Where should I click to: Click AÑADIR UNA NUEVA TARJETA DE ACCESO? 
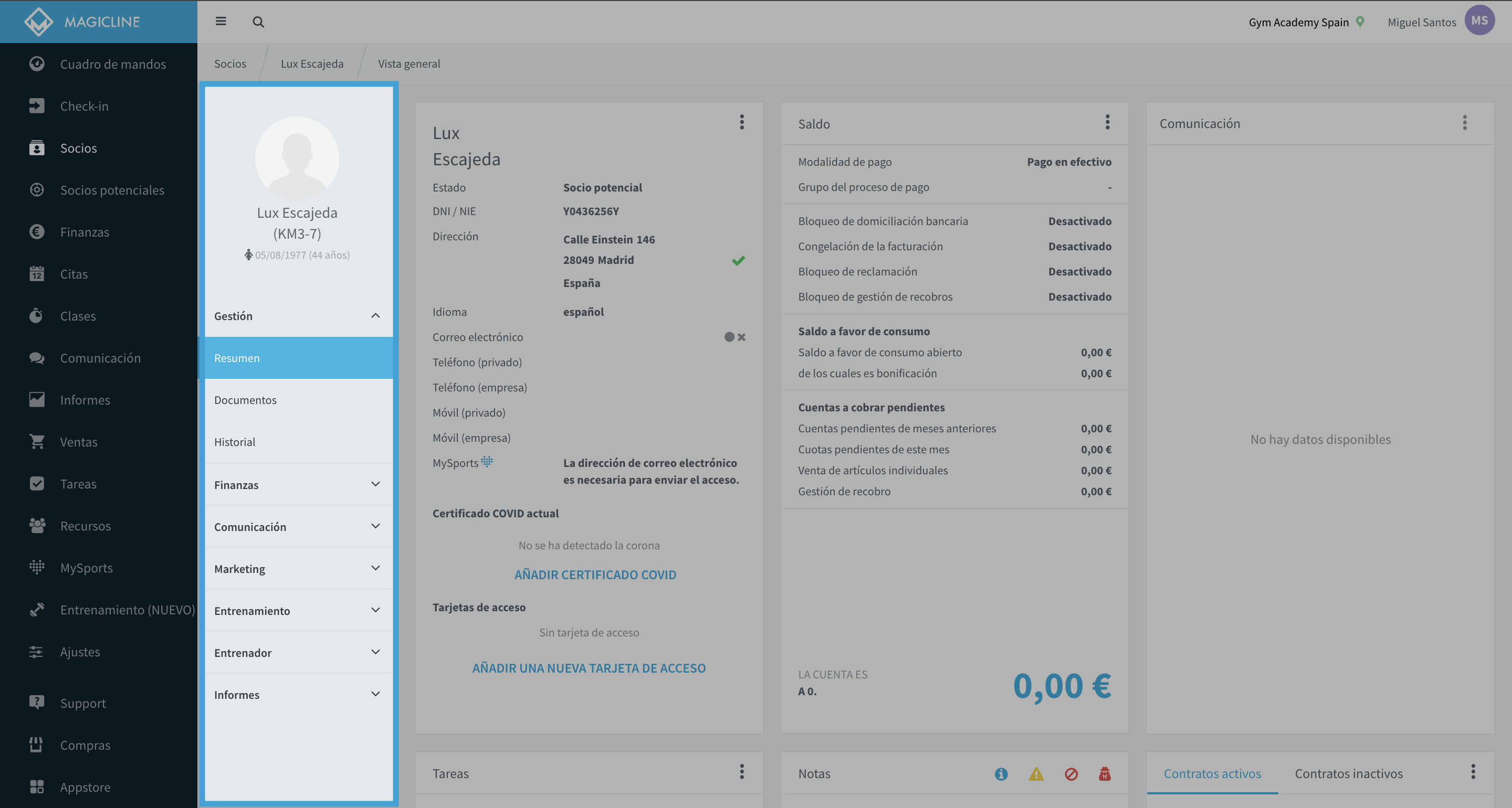pyautogui.click(x=589, y=668)
